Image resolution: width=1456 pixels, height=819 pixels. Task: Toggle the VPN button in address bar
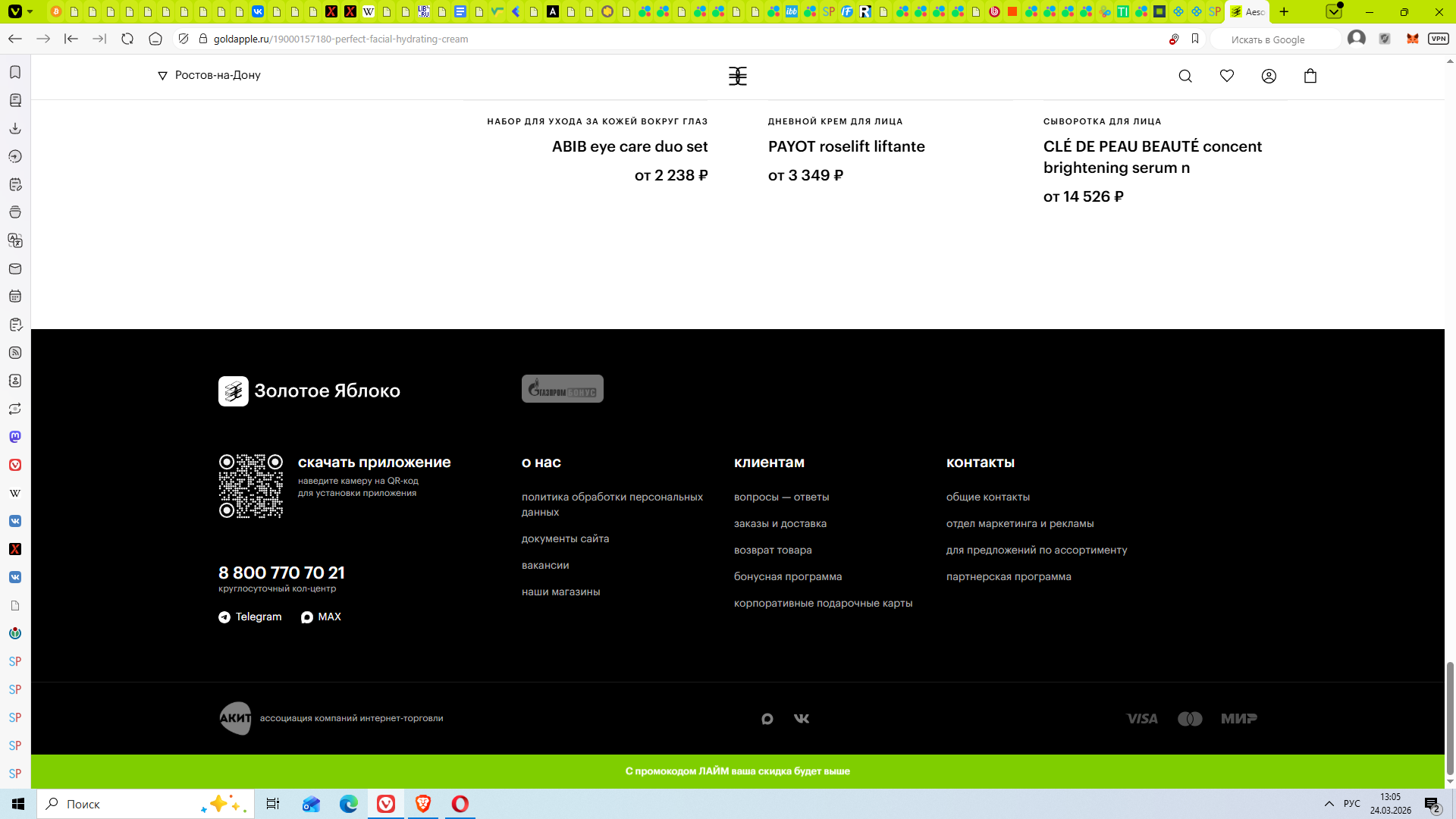(1438, 39)
